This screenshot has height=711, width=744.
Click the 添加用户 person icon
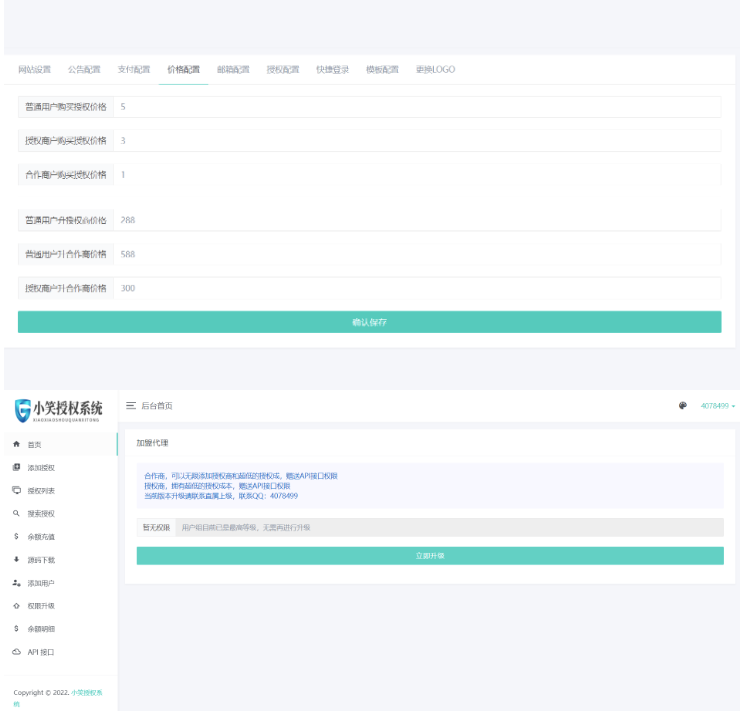[17, 583]
